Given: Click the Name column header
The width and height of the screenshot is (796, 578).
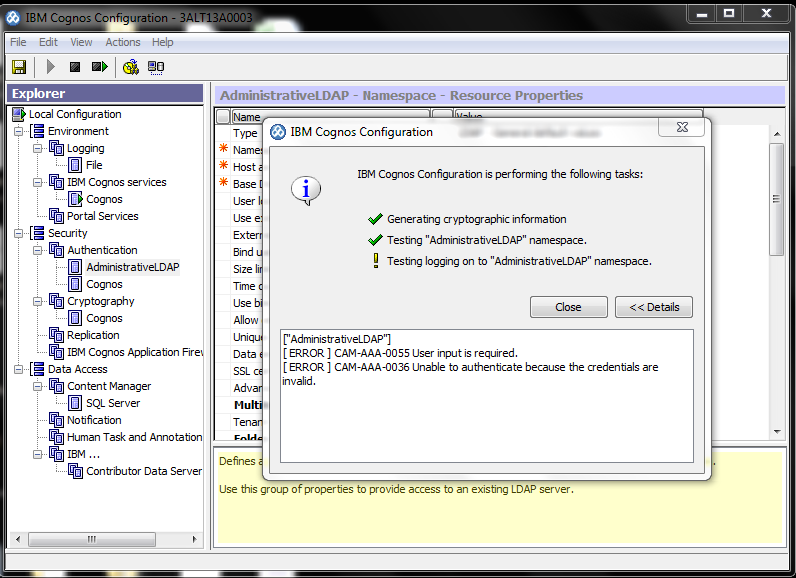Looking at the screenshot, I should 330,116.
